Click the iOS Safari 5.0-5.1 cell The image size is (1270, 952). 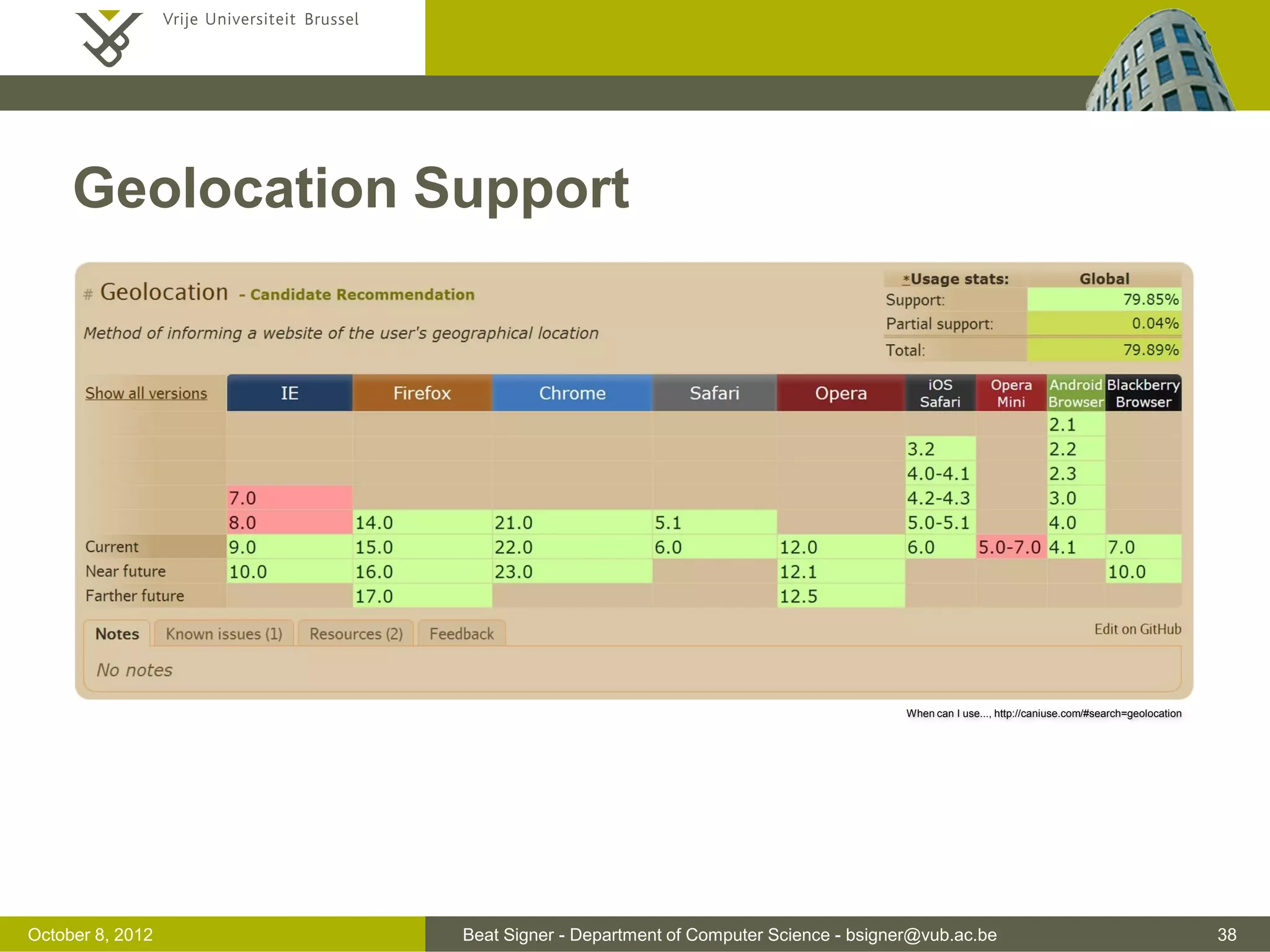click(940, 522)
